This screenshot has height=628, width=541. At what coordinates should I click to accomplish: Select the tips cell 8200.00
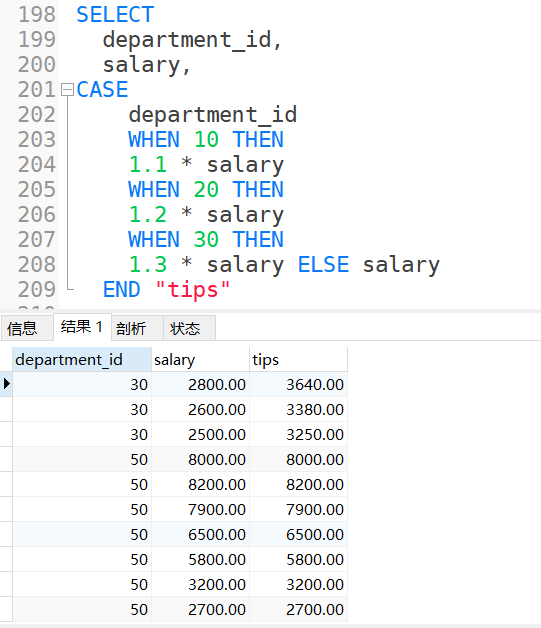[x=298, y=485]
